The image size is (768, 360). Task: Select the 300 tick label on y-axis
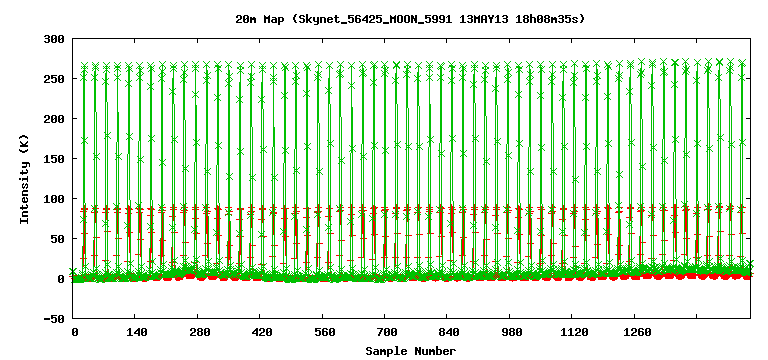(54, 39)
